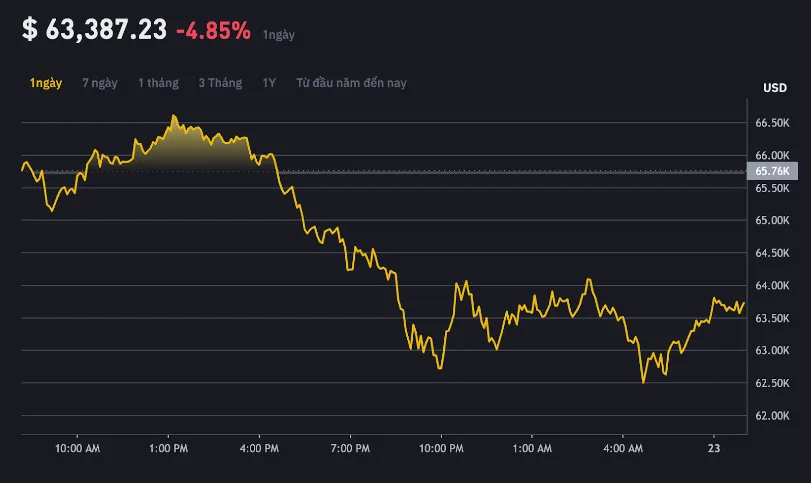Click the 64.50K axis label
The width and height of the screenshot is (811, 483).
(772, 253)
